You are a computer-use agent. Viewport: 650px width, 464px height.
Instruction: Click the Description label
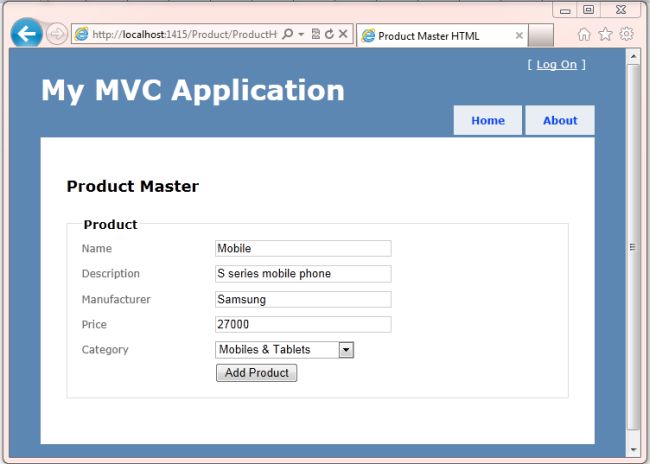[111, 274]
